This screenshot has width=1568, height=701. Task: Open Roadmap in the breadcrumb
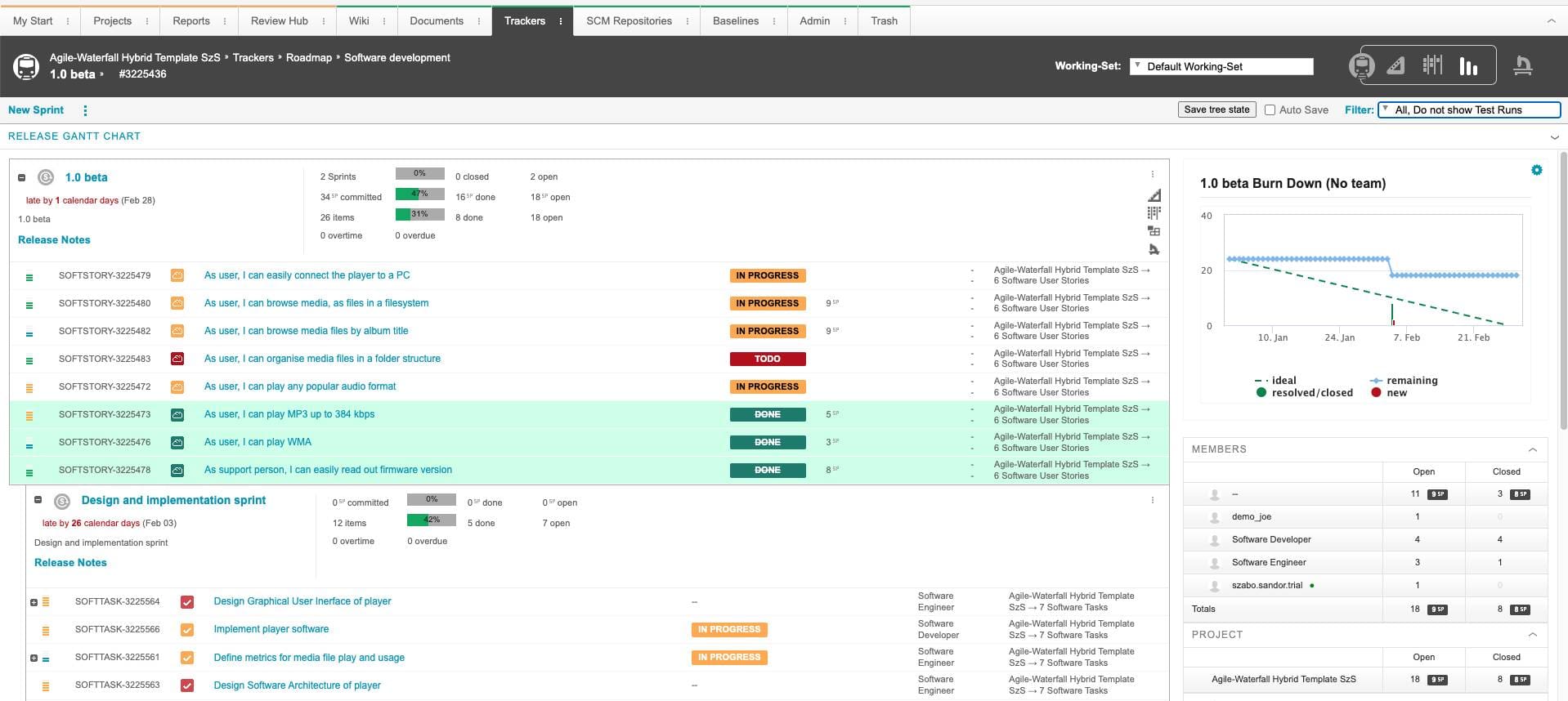point(309,58)
